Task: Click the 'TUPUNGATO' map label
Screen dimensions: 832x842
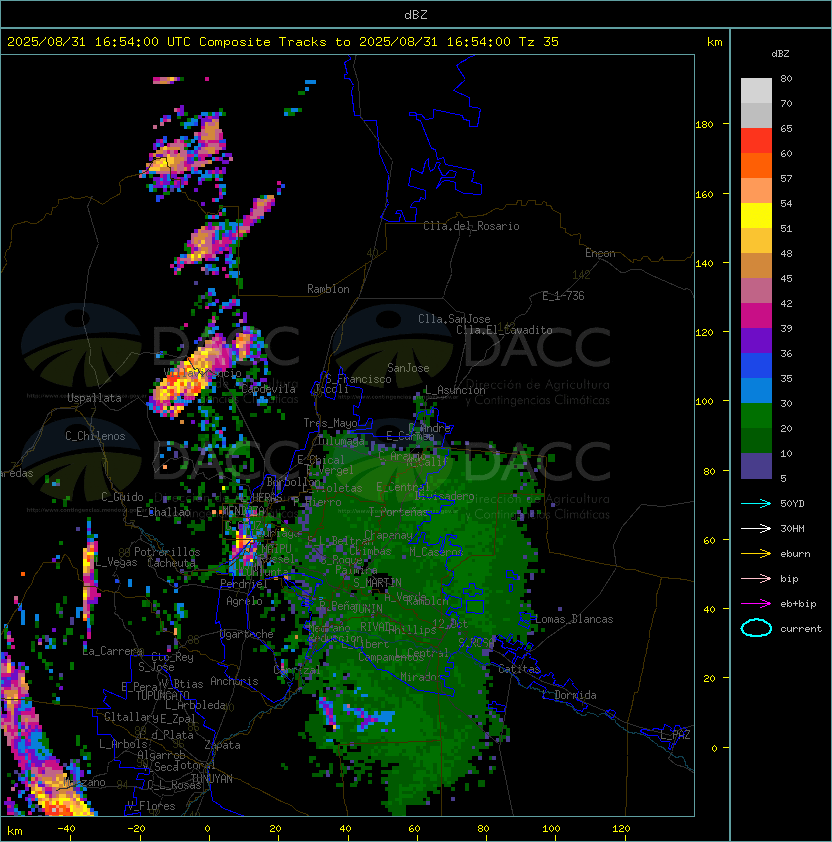Action: (162, 695)
